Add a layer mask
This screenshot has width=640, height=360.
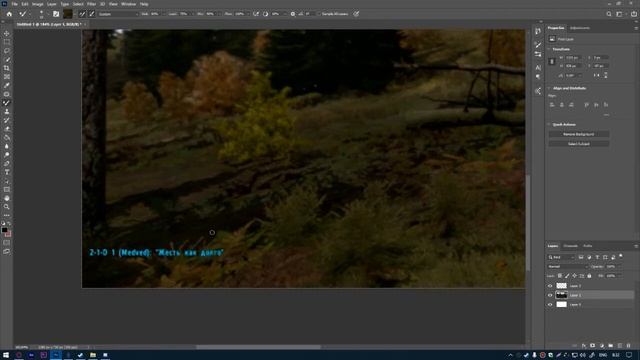pos(593,346)
